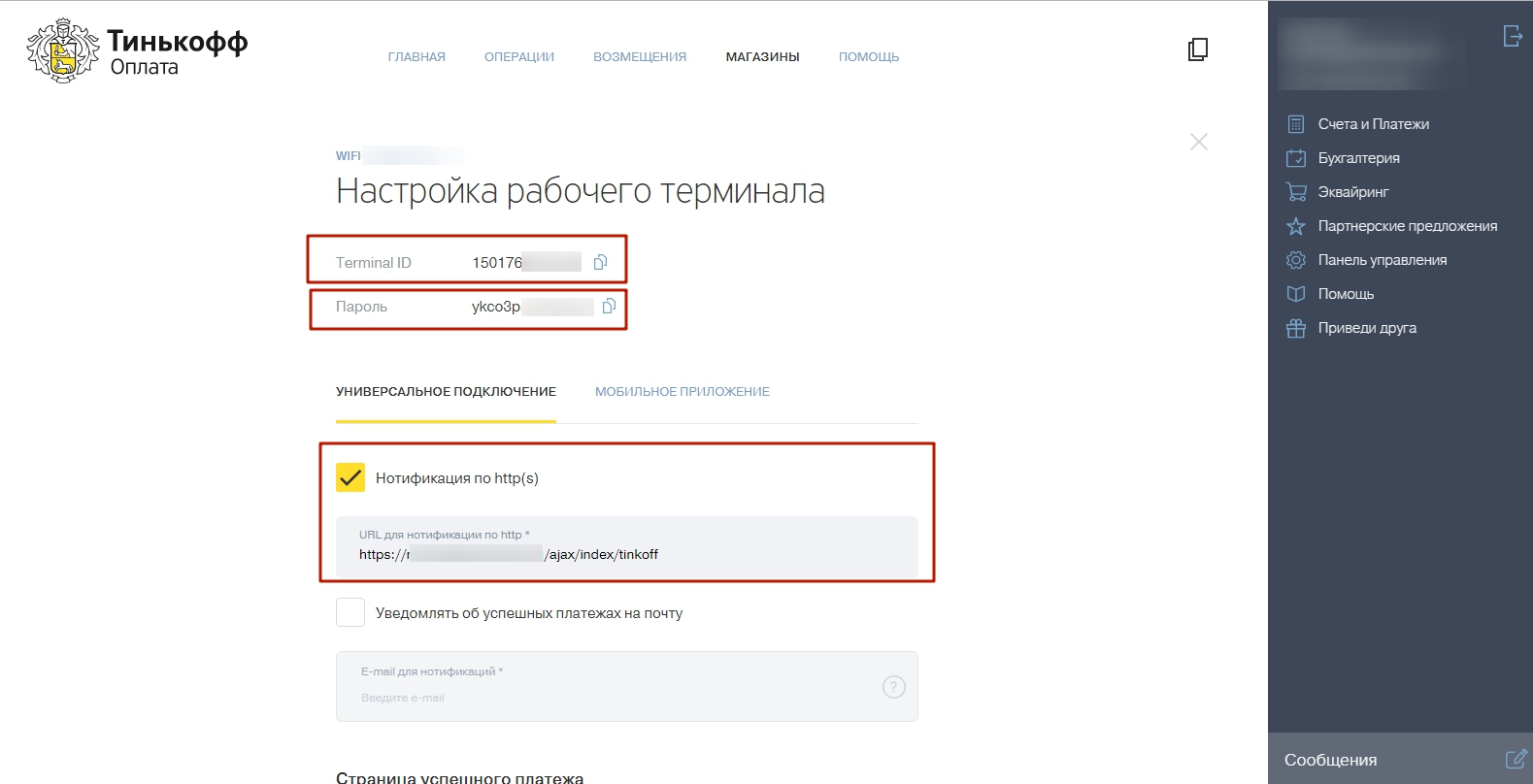The image size is (1533, 784).
Task: Disable the Нотификация по http(s) checkbox
Action: pos(350,477)
